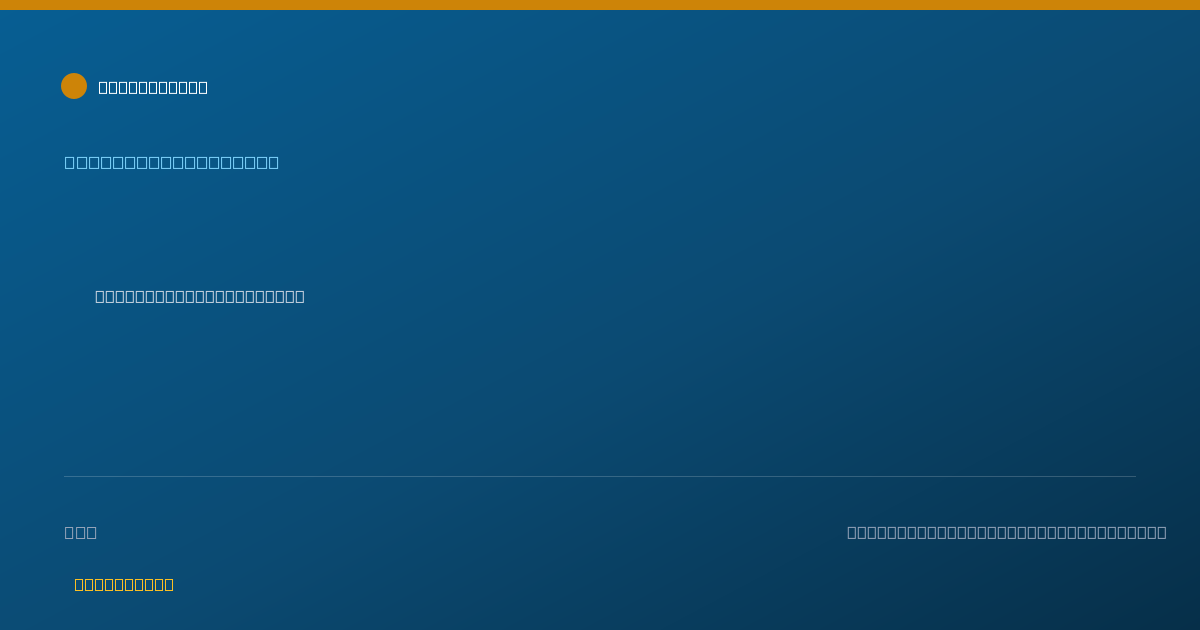The image size is (1200, 630).
Task: Click the orange accent bar atop the page
Action: pos(600,5)
